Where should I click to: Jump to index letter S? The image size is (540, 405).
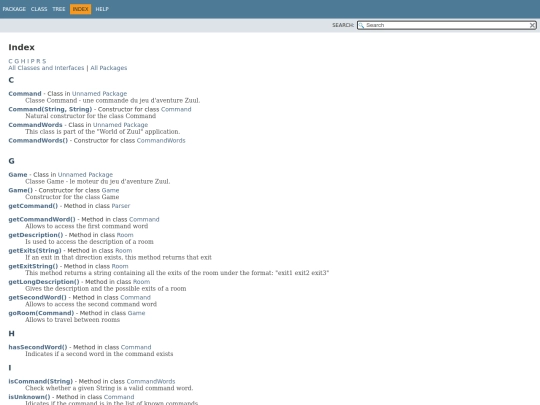pyautogui.click(x=44, y=61)
